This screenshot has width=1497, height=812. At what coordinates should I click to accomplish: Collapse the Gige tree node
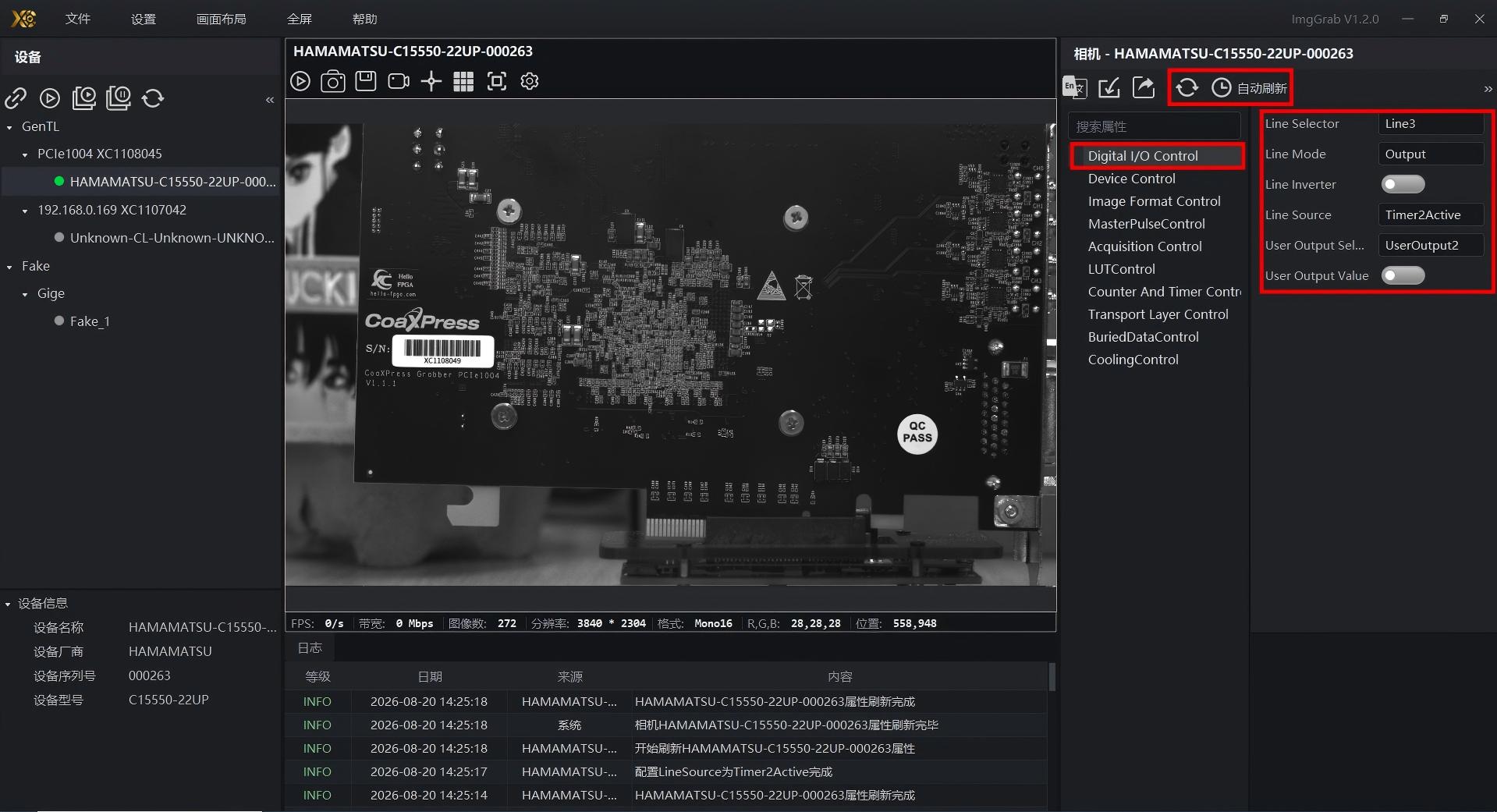click(25, 294)
